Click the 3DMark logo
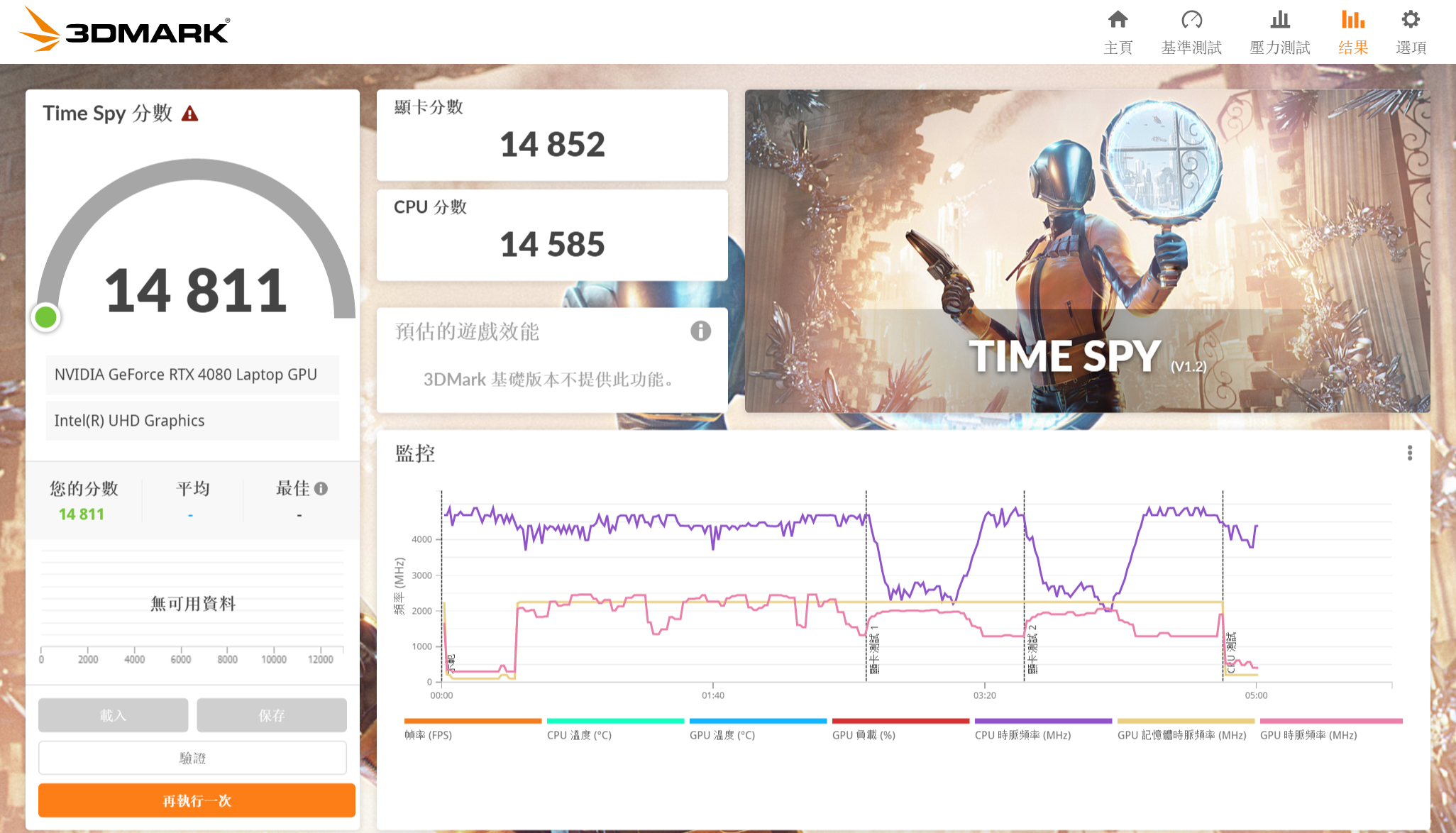Viewport: 1456px width, 833px height. (125, 30)
